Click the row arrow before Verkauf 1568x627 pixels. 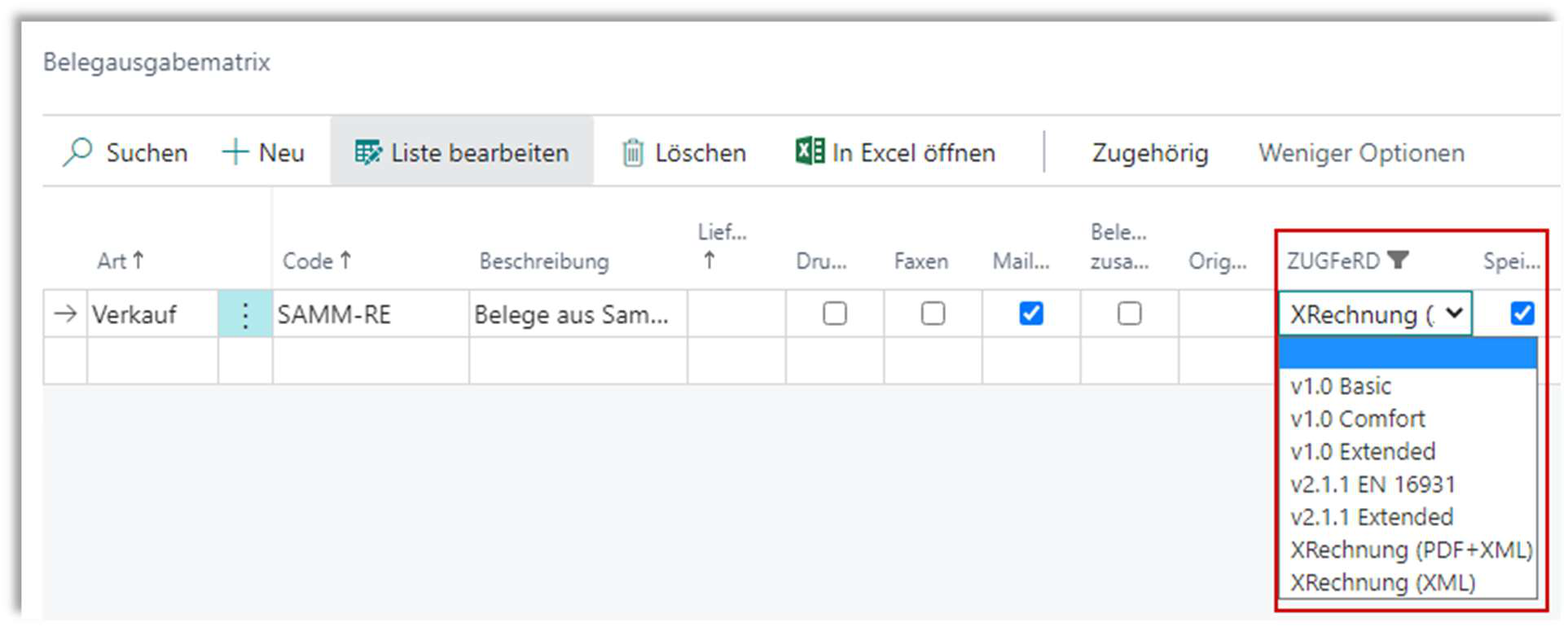(x=65, y=314)
